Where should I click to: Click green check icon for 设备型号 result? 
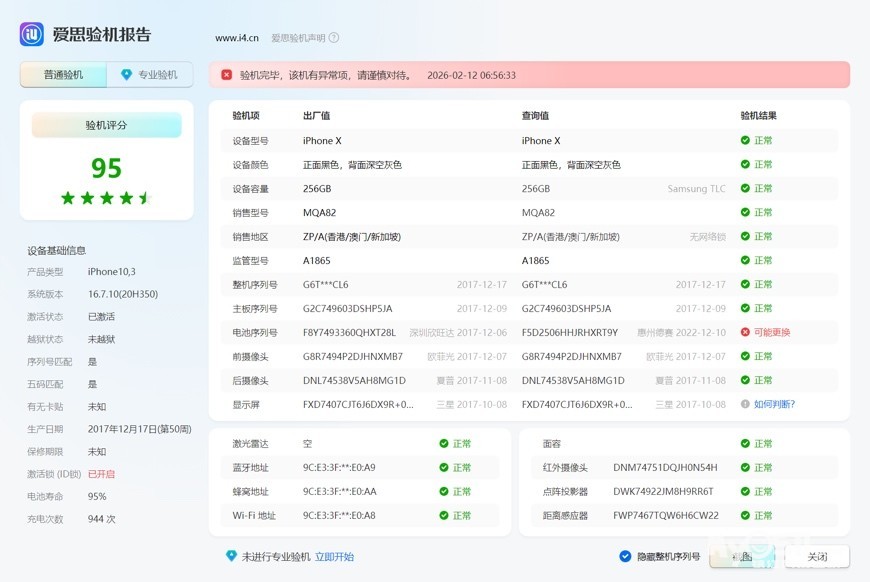click(745, 140)
